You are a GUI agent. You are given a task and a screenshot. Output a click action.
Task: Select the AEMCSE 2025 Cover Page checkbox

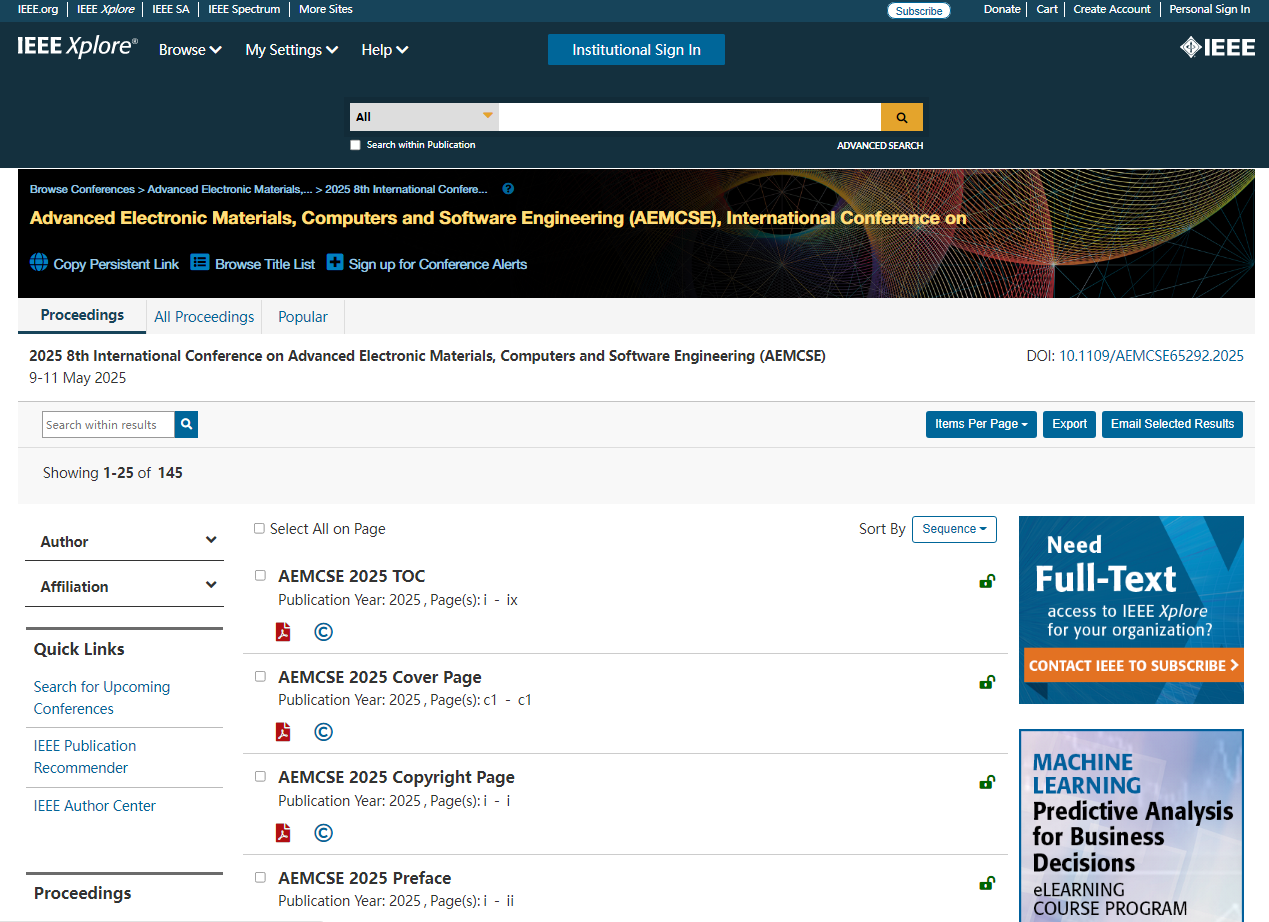260,676
